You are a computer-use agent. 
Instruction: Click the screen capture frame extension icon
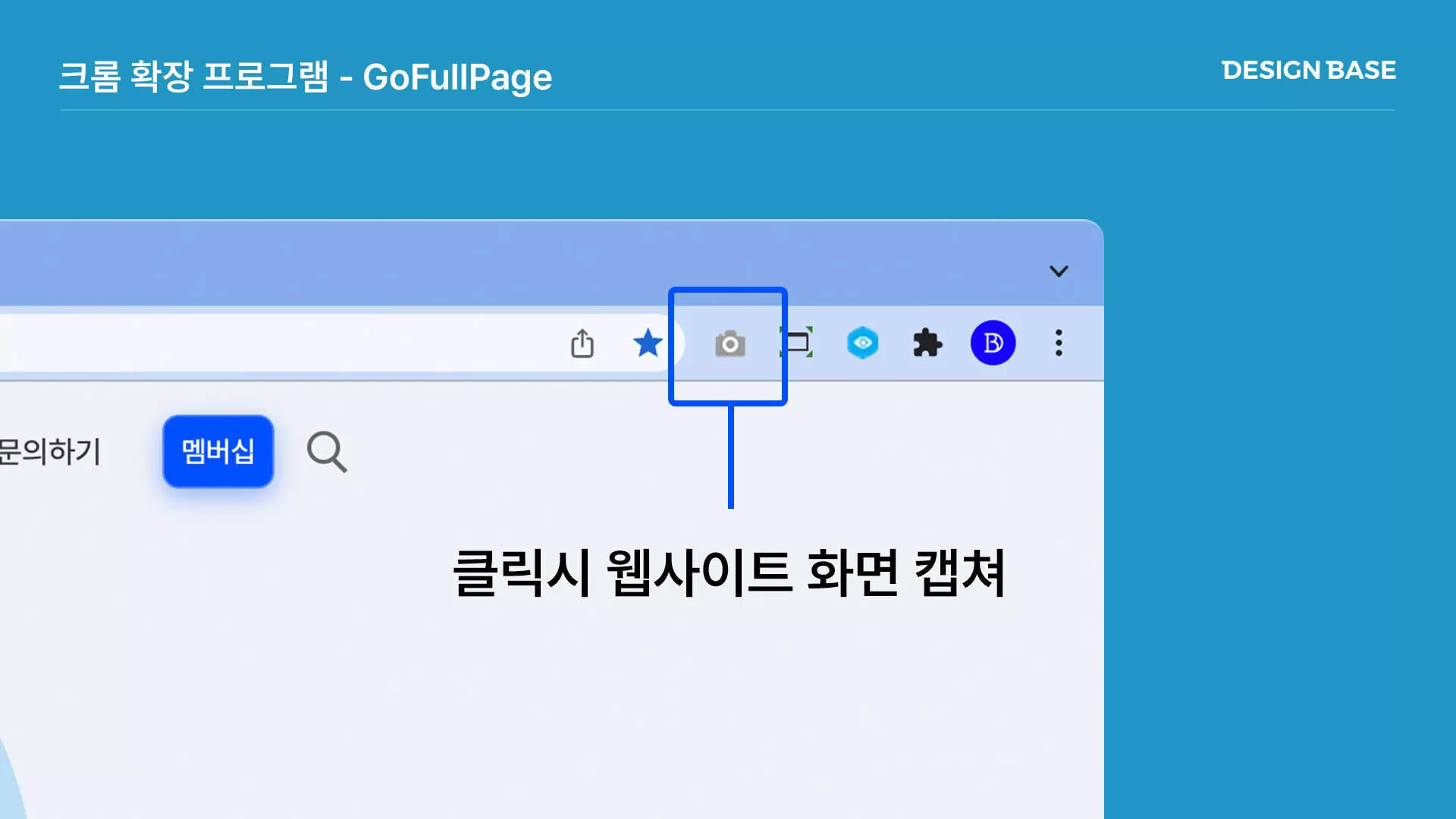coord(796,343)
